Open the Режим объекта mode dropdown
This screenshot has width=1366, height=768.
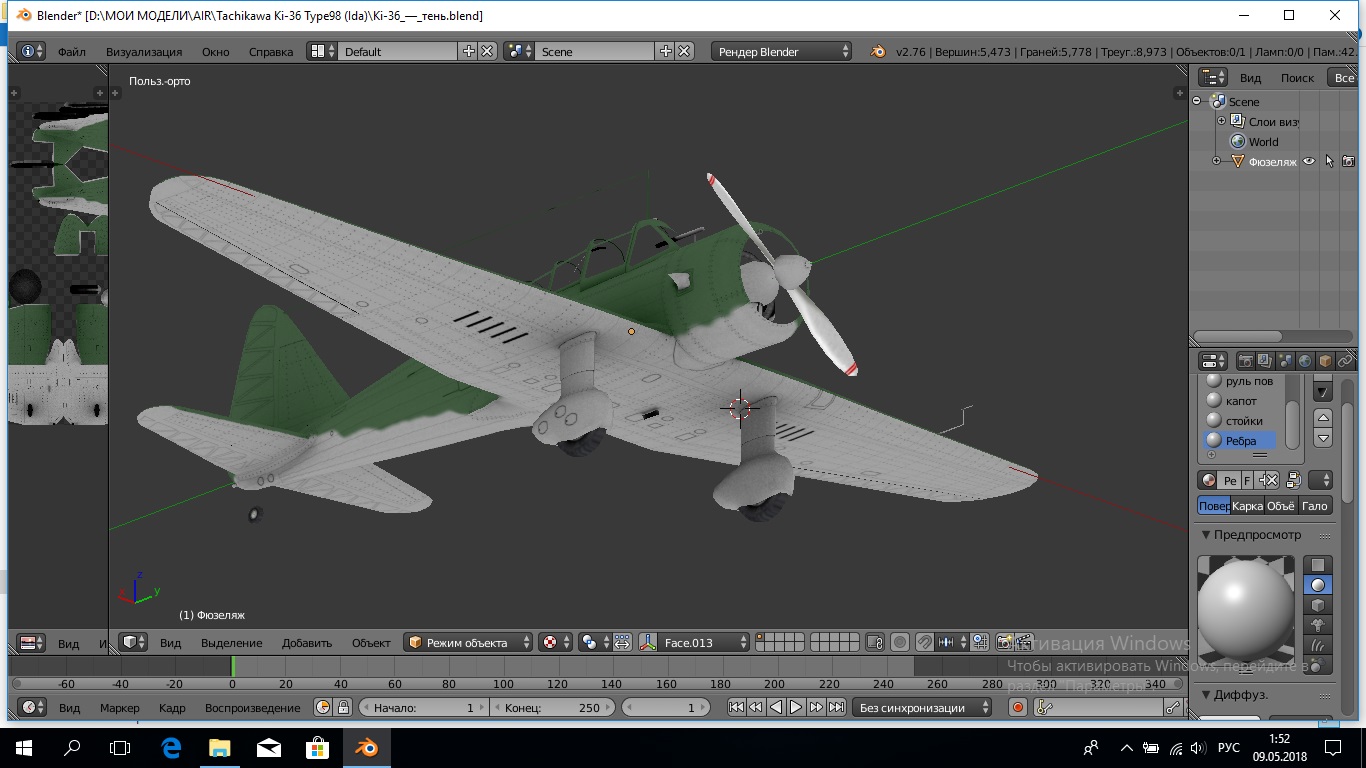[x=468, y=642]
